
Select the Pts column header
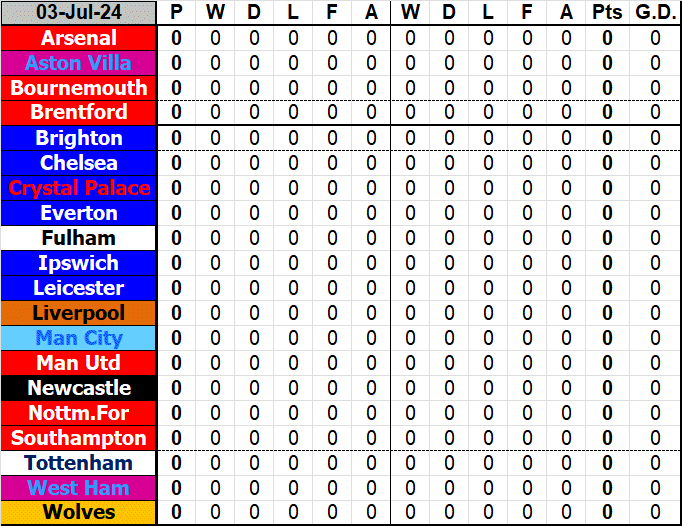[x=607, y=13]
